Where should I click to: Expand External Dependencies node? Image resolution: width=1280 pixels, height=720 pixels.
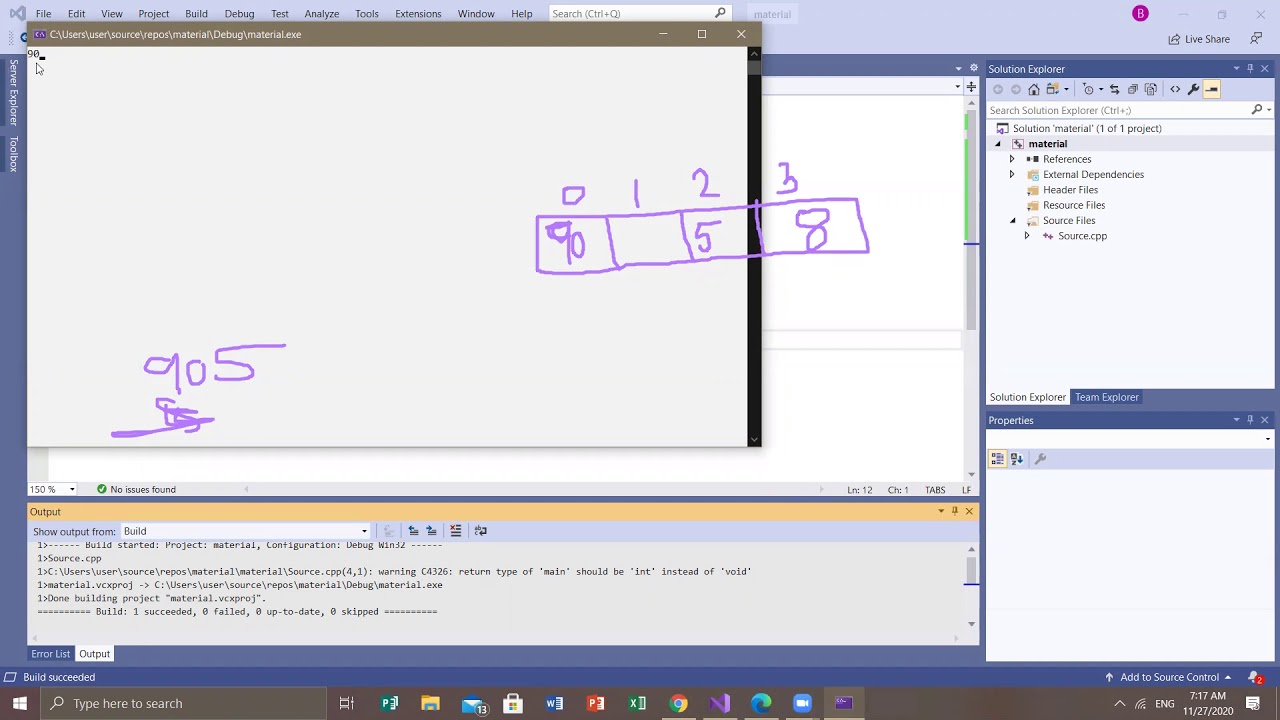pos(1011,174)
